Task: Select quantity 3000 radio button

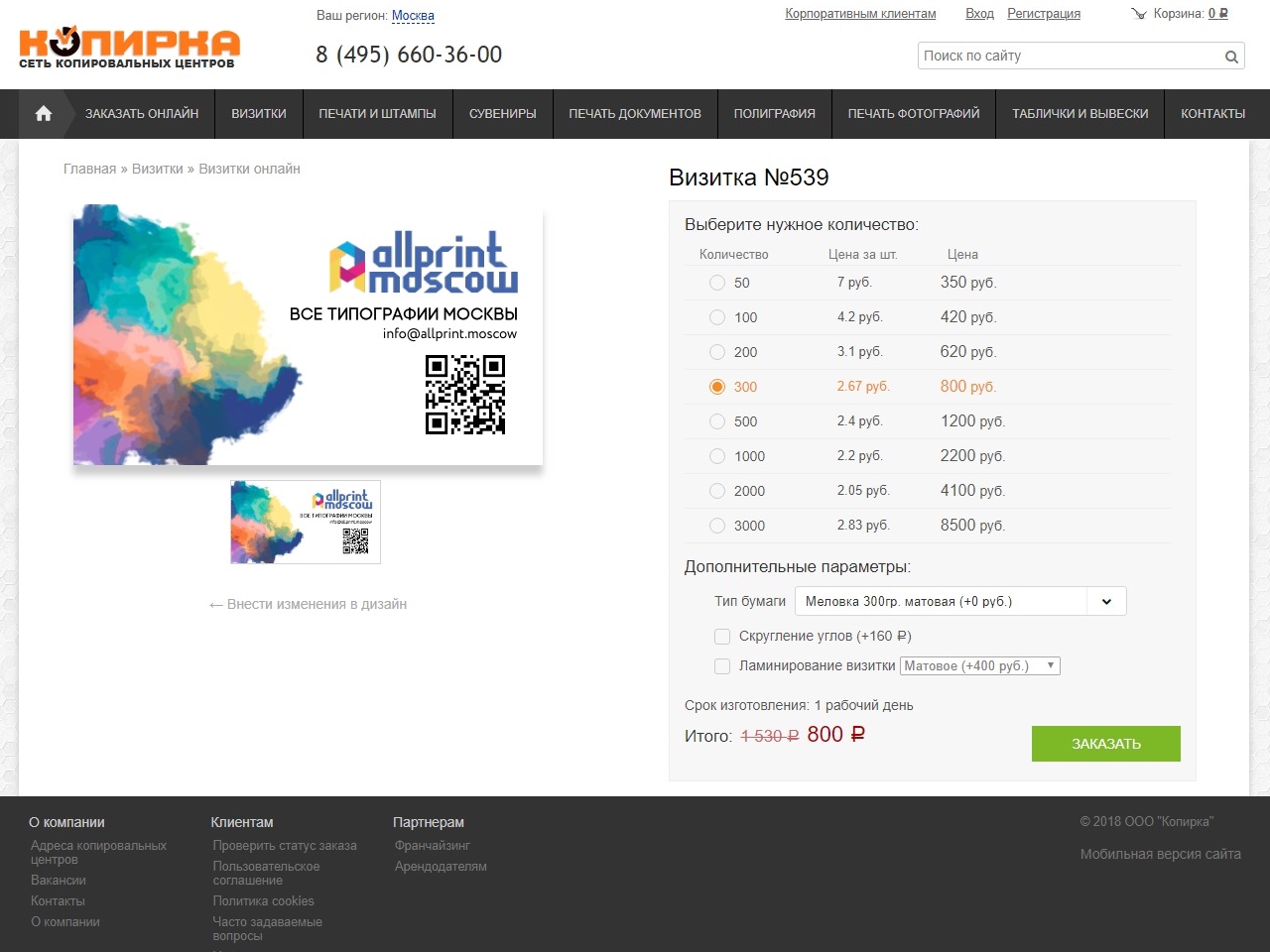Action: click(717, 526)
